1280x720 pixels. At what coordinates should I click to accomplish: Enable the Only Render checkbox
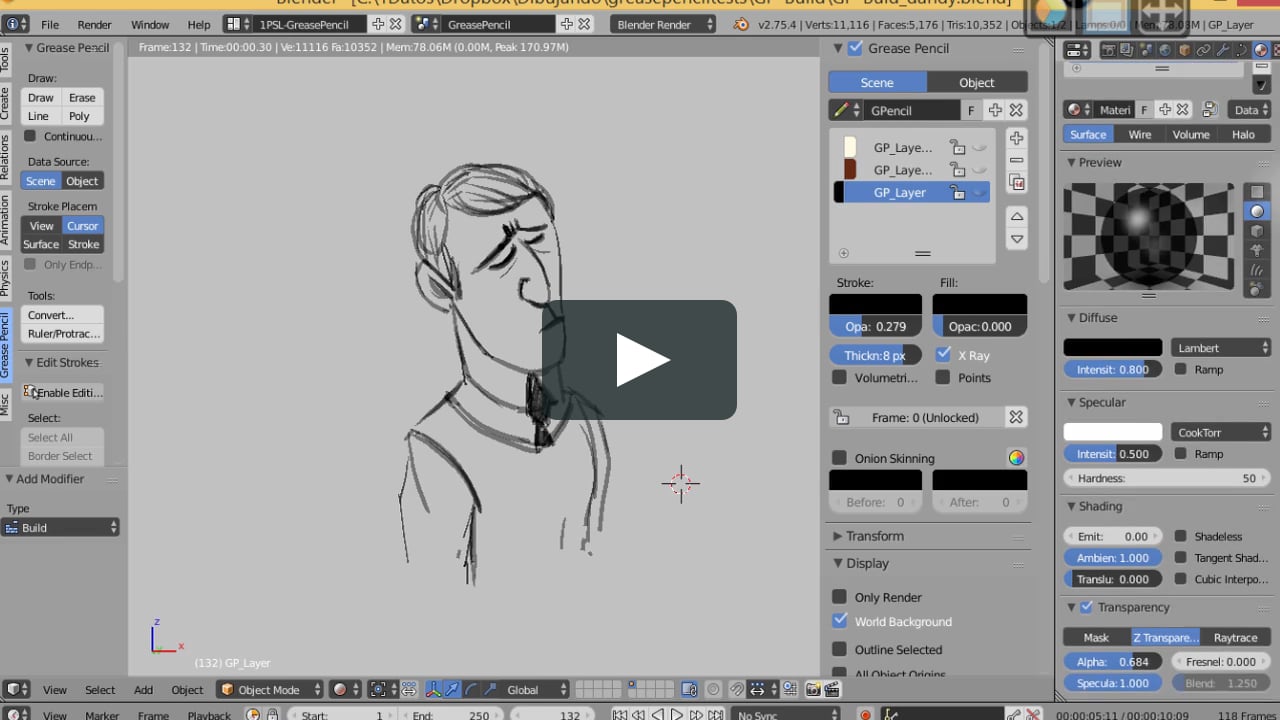pos(839,597)
